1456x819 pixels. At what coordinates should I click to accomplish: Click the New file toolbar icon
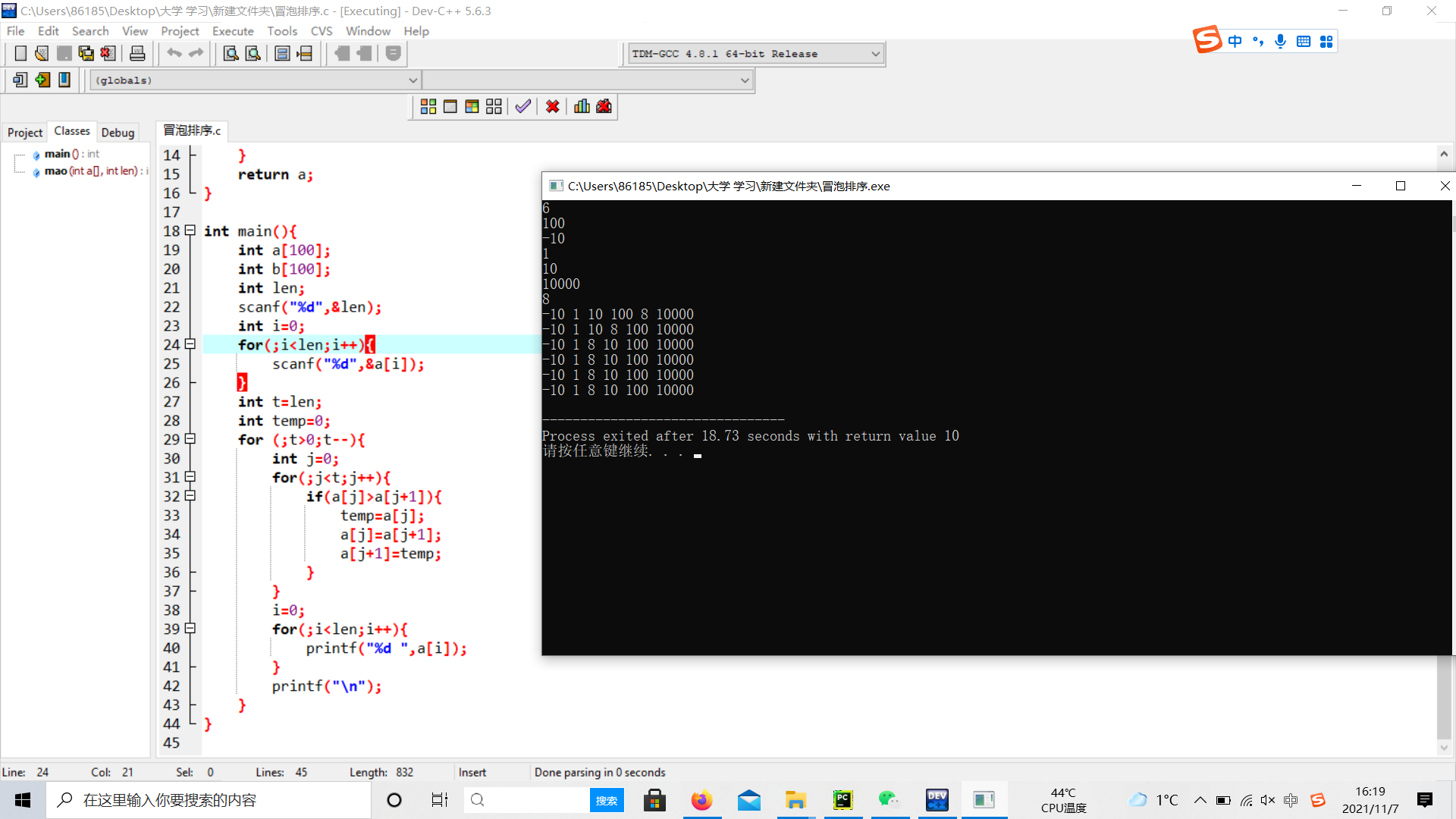coord(20,54)
